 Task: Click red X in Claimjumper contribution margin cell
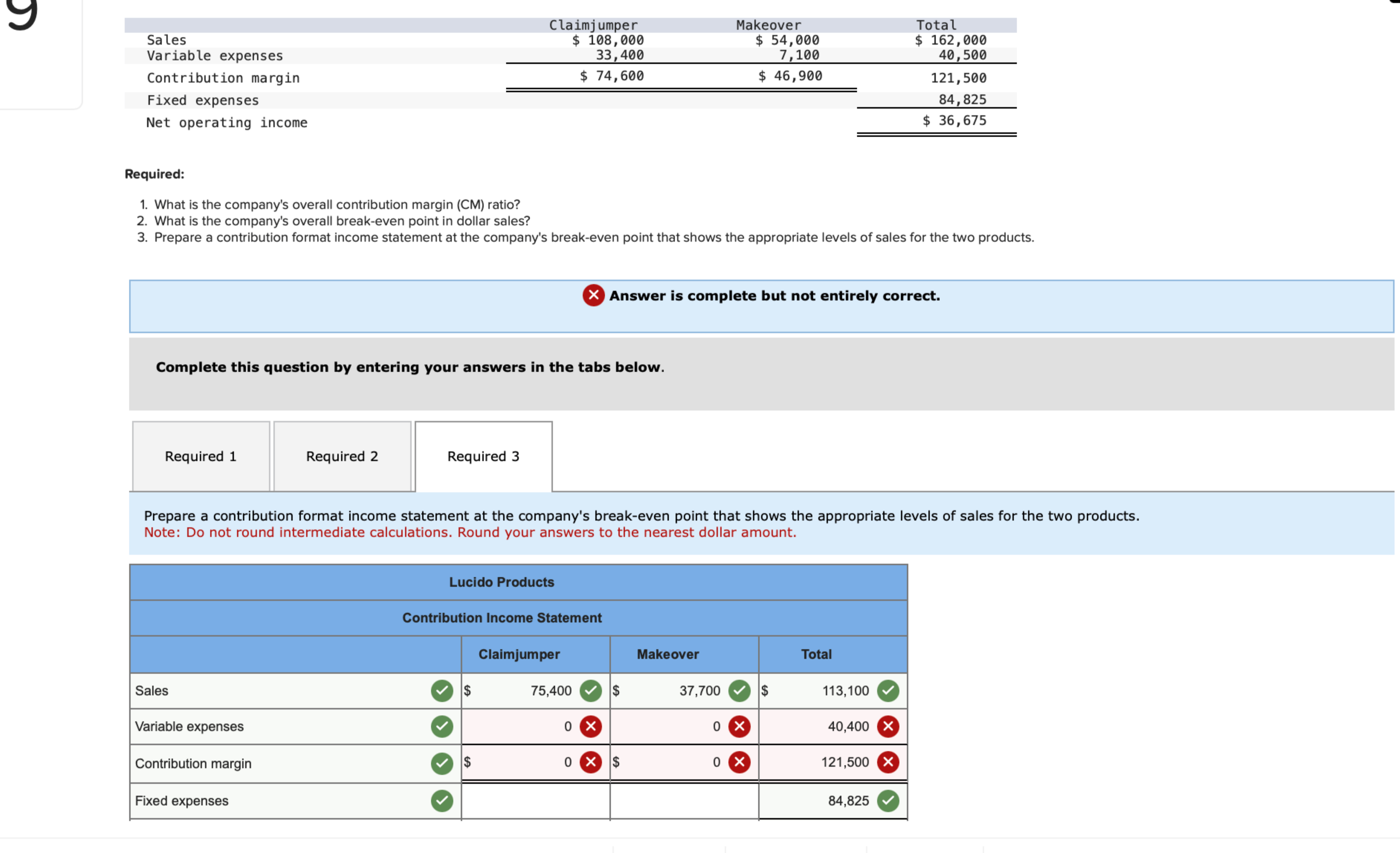(591, 762)
